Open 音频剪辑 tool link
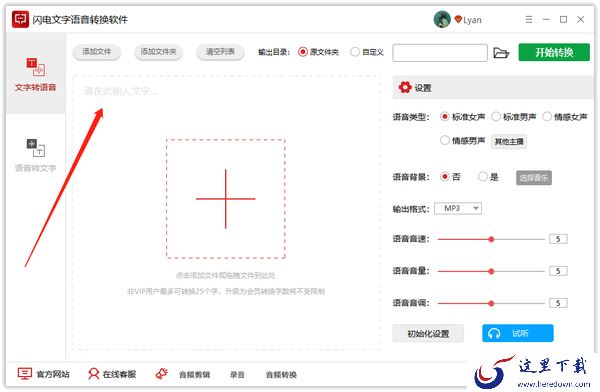This screenshot has width=600, height=392. (x=194, y=375)
